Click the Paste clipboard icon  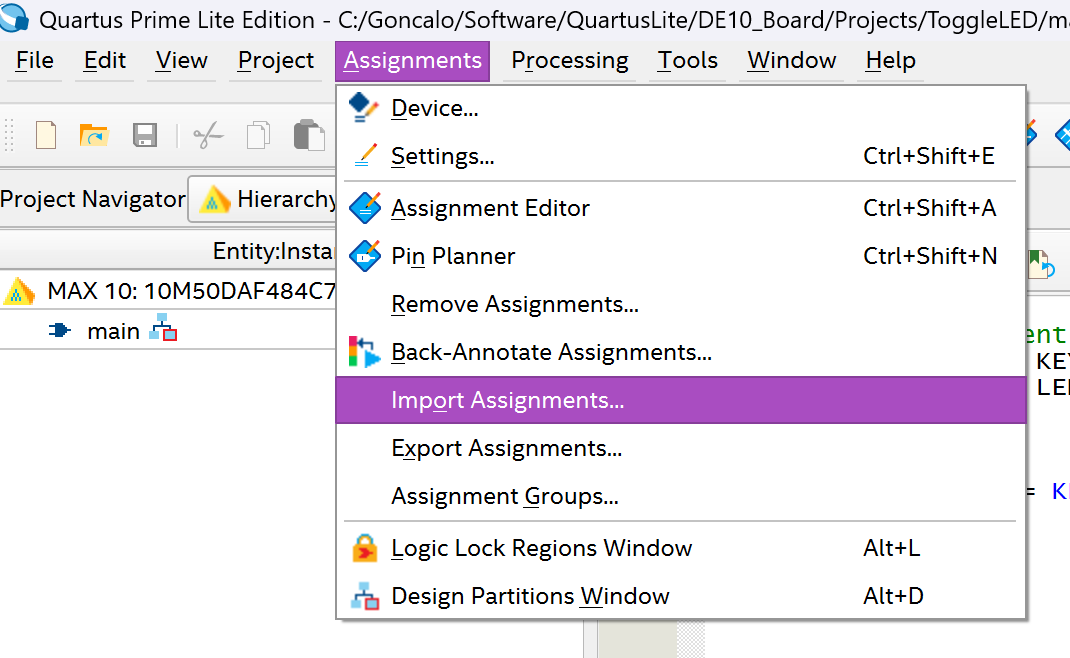click(308, 135)
